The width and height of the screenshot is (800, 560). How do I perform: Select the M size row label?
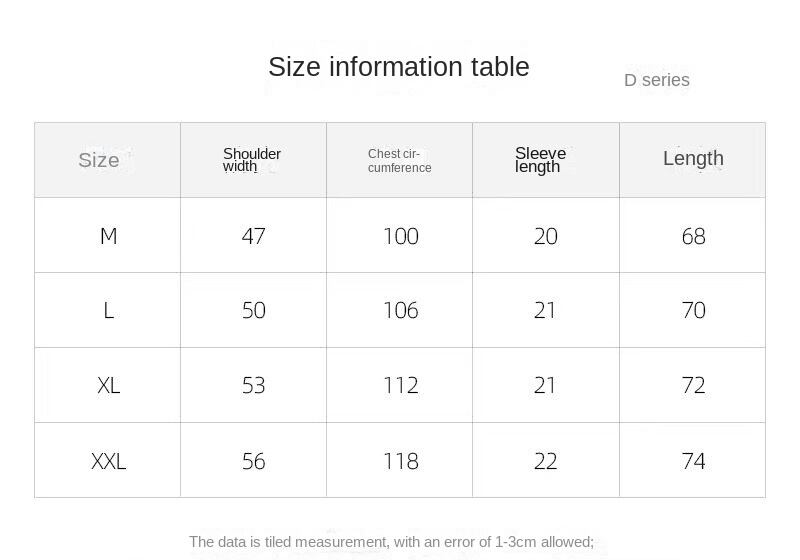point(108,236)
